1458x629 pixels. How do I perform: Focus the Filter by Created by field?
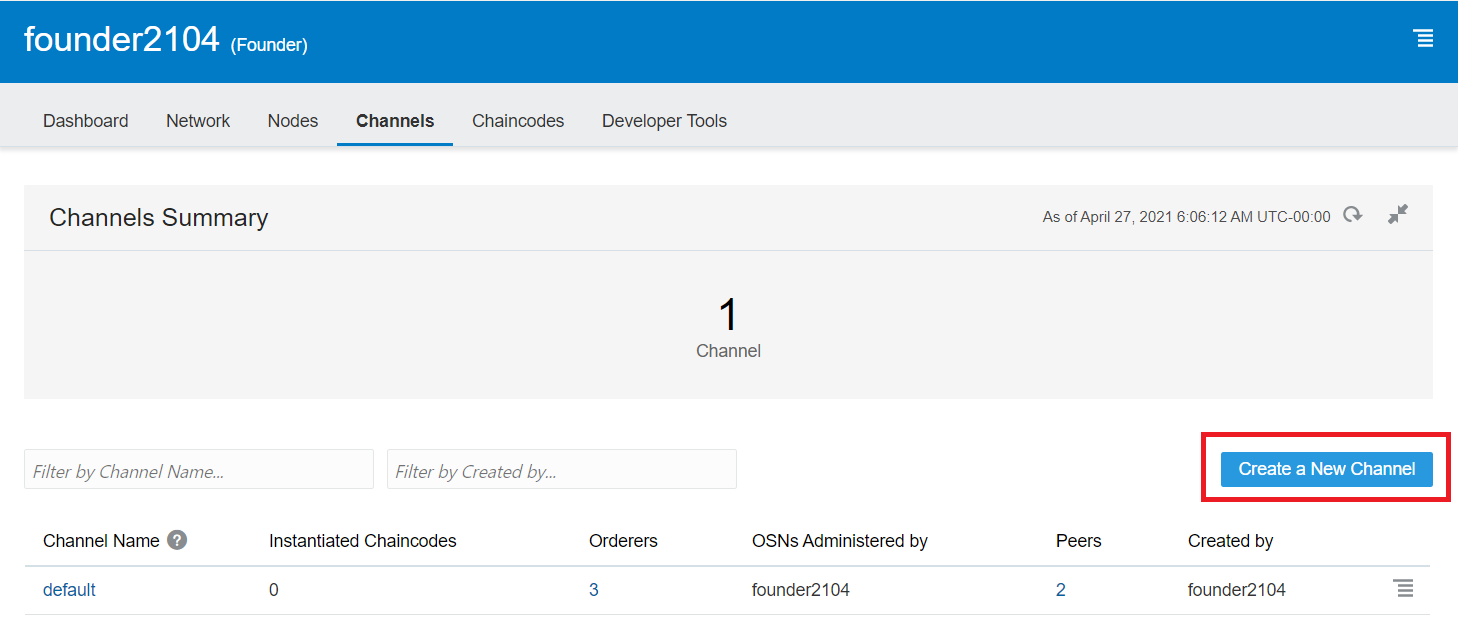coord(561,470)
